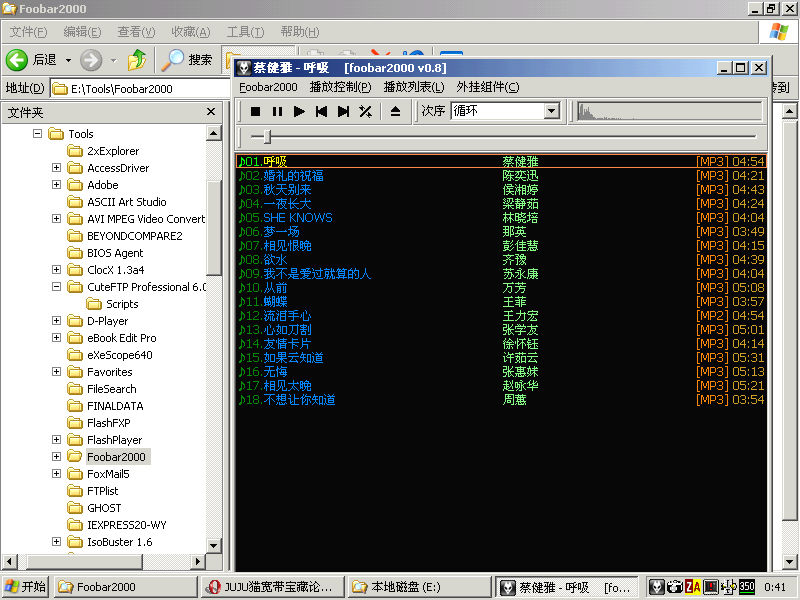Open the 外挂组件(C) menu

(488, 87)
